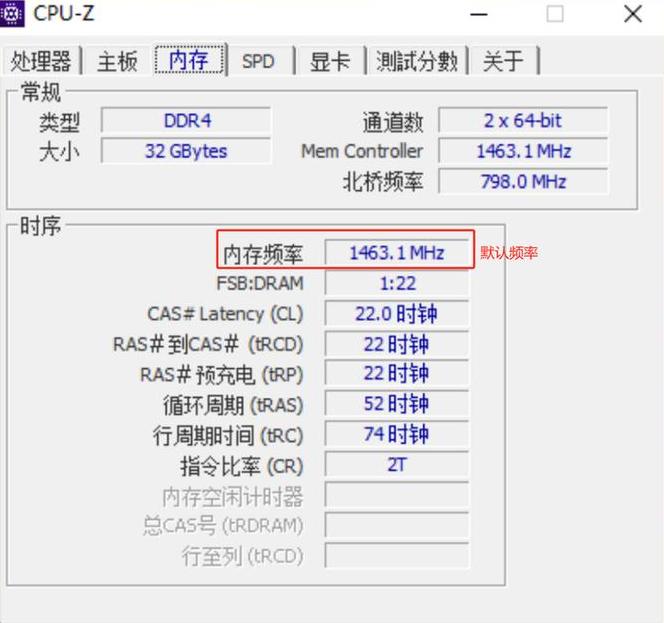Click the 指令比率 2T value
This screenshot has height=623, width=664.
(397, 465)
